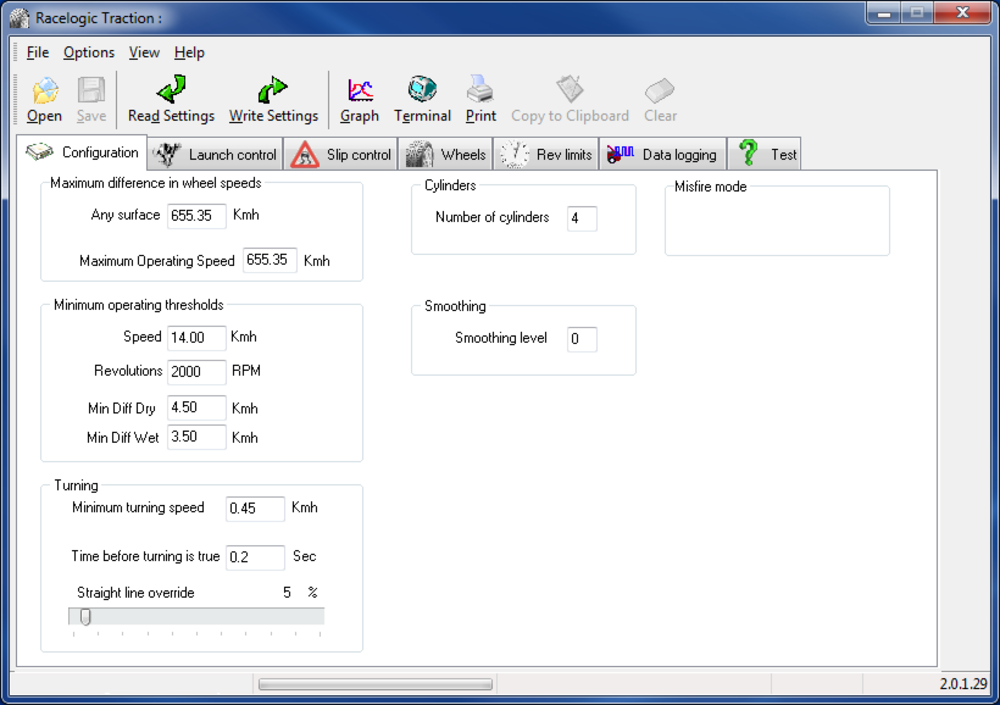Click the Number of cylinders field
Image resolution: width=1000 pixels, height=705 pixels.
click(582, 218)
